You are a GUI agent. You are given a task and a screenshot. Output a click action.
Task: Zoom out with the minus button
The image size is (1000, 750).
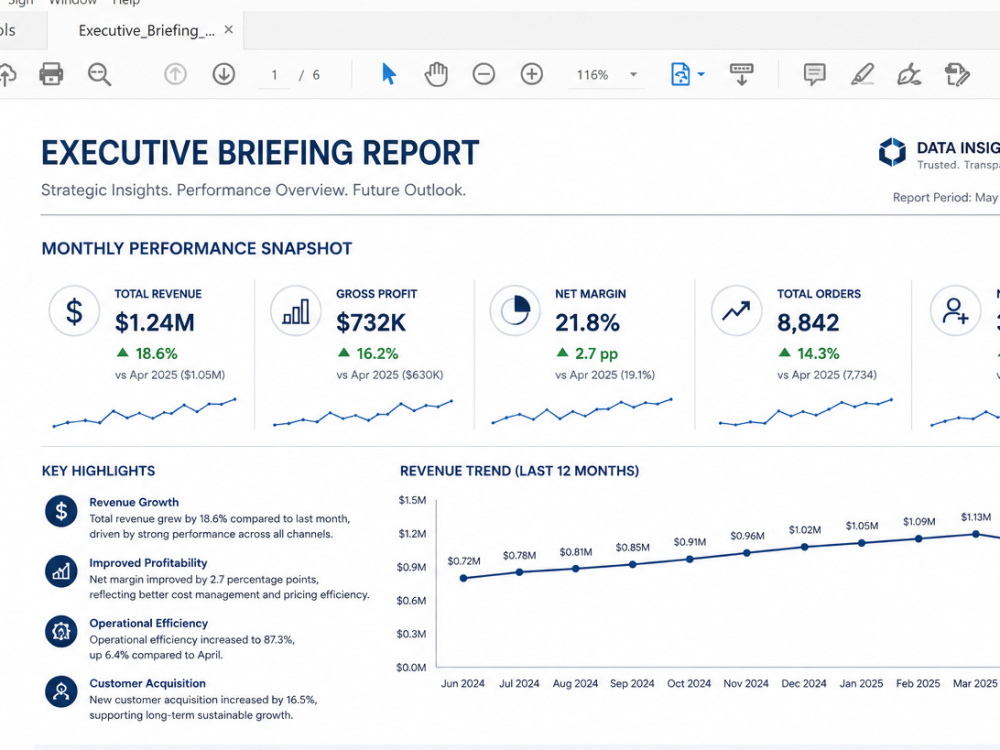(483, 75)
